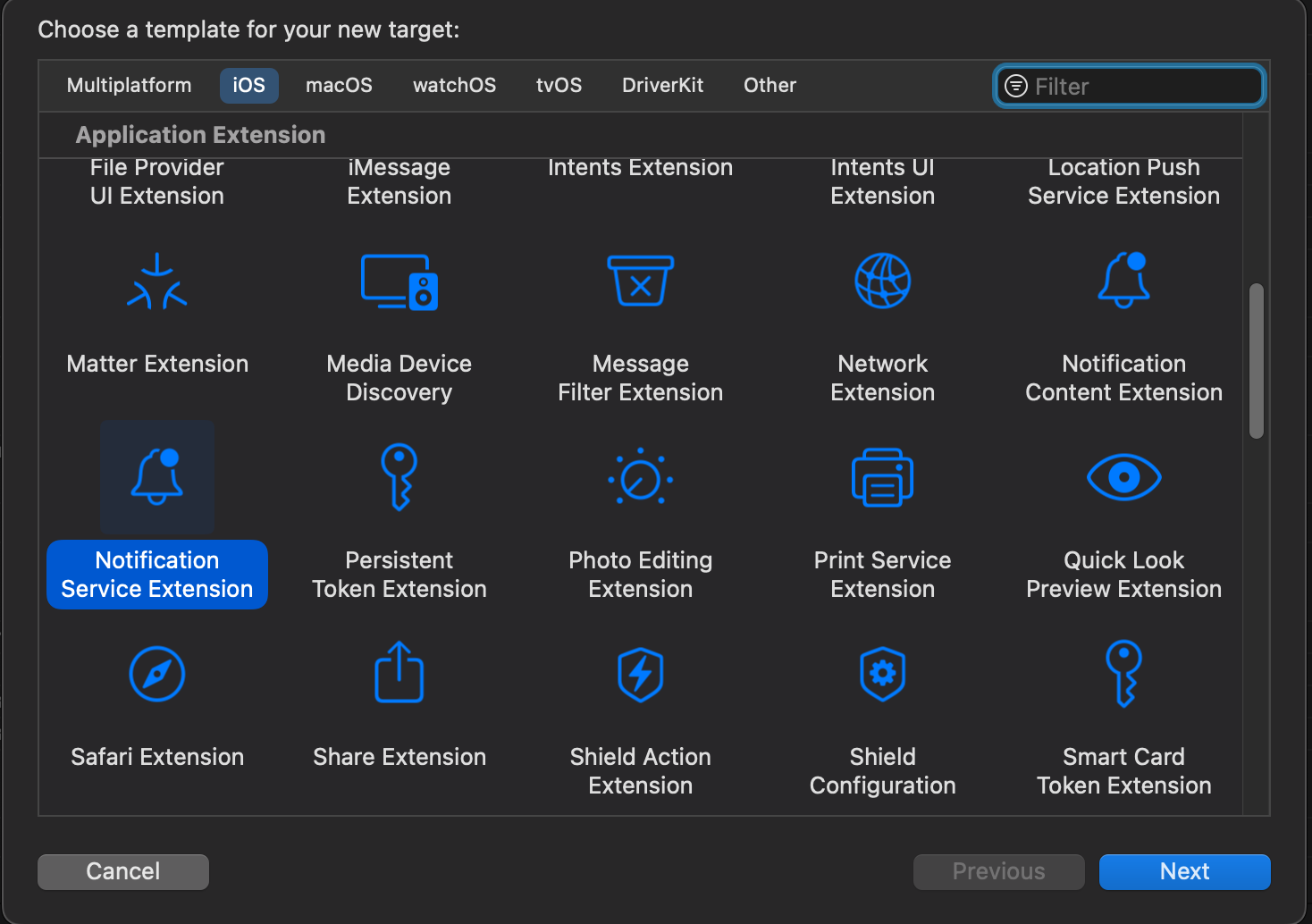Viewport: 1312px width, 924px height.
Task: Pick the Smart Card Token Extension key icon
Action: [1124, 674]
